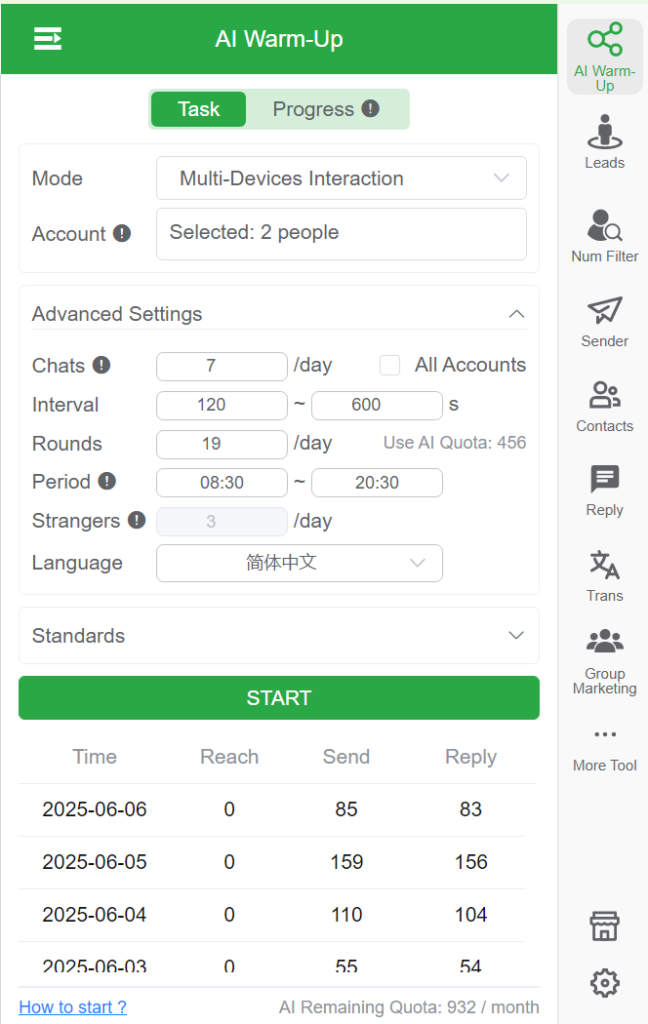
Task: Toggle the hamburger menu in the header
Action: [48, 39]
